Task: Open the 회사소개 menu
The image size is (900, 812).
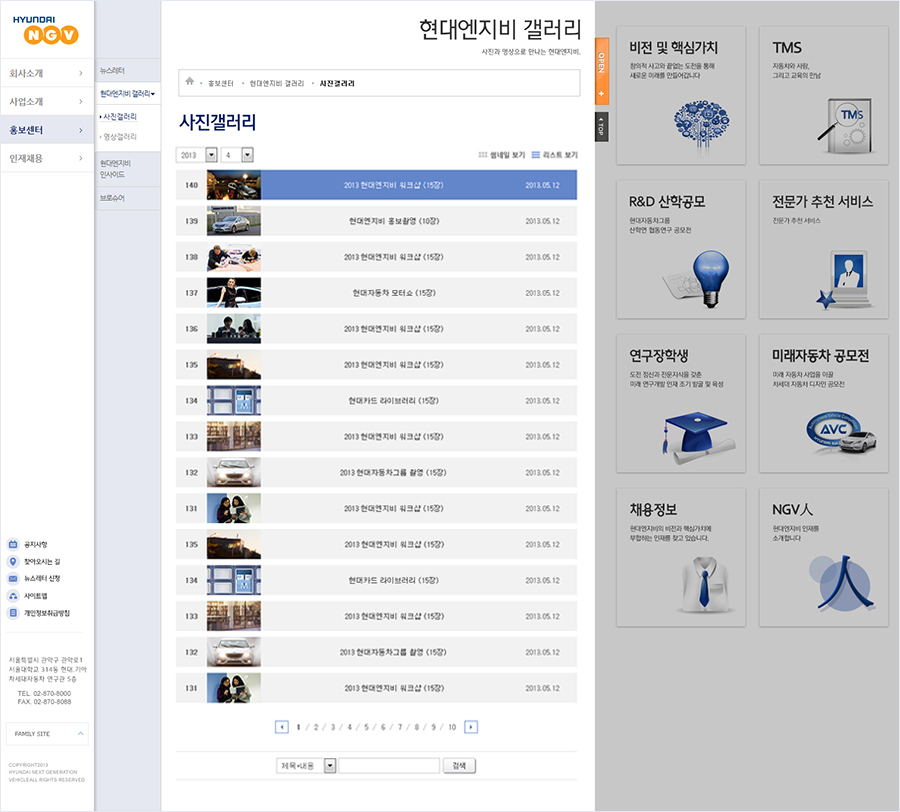Action: 47,73
